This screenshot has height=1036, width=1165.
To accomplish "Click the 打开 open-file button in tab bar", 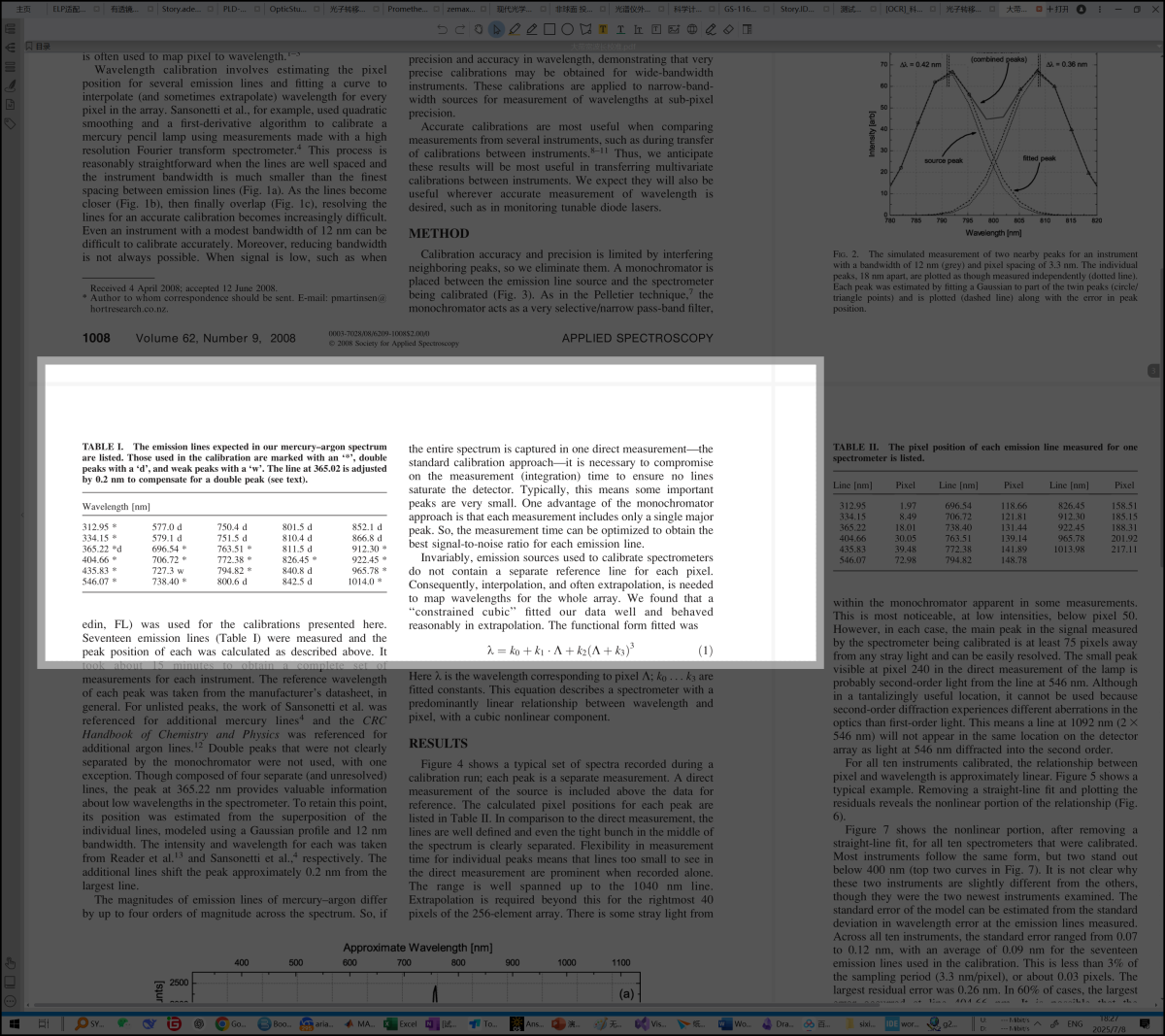I will pyautogui.click(x=1057, y=9).
